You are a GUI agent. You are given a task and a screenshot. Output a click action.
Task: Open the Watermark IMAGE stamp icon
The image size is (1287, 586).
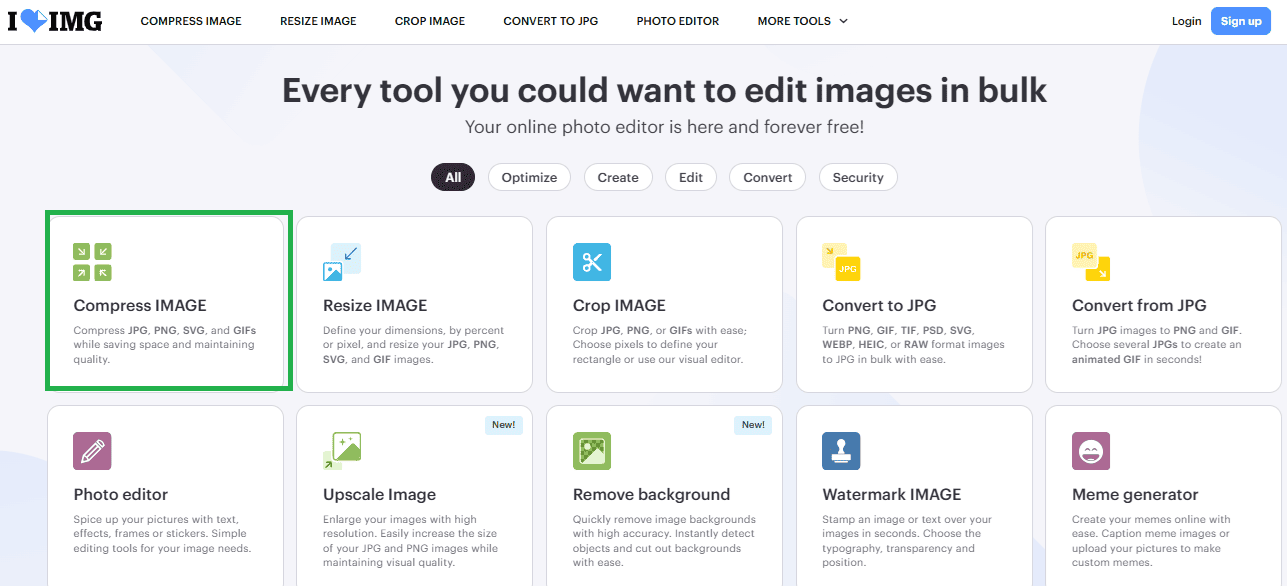tap(841, 451)
